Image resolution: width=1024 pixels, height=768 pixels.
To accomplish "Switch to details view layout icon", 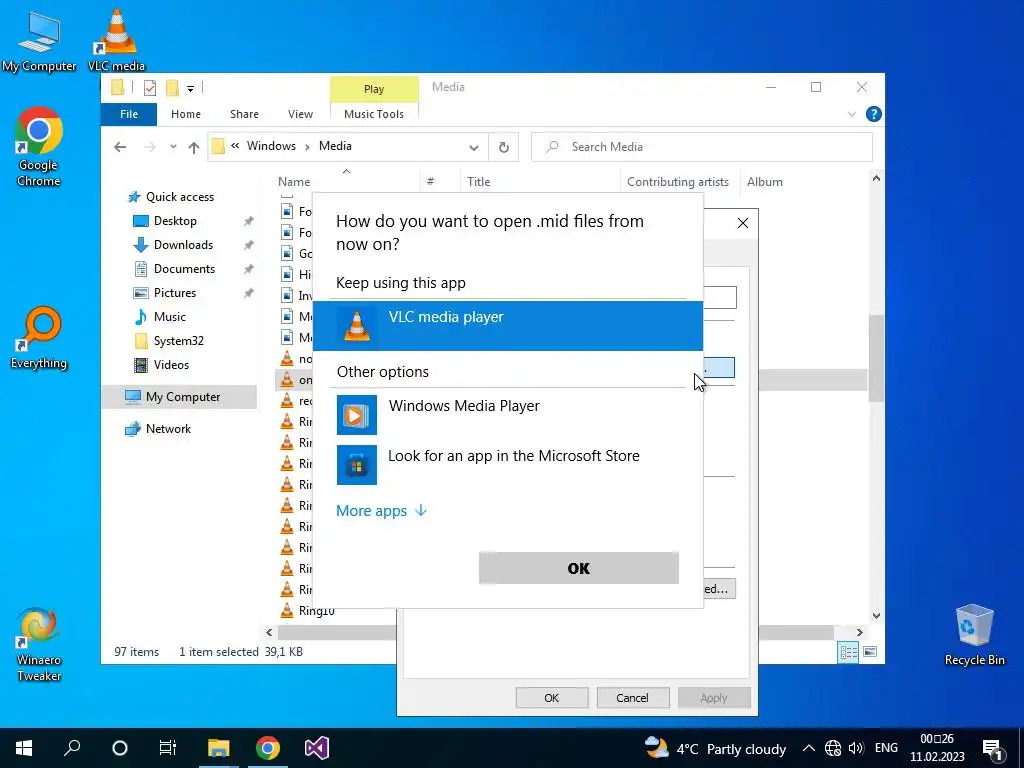I will [x=848, y=652].
